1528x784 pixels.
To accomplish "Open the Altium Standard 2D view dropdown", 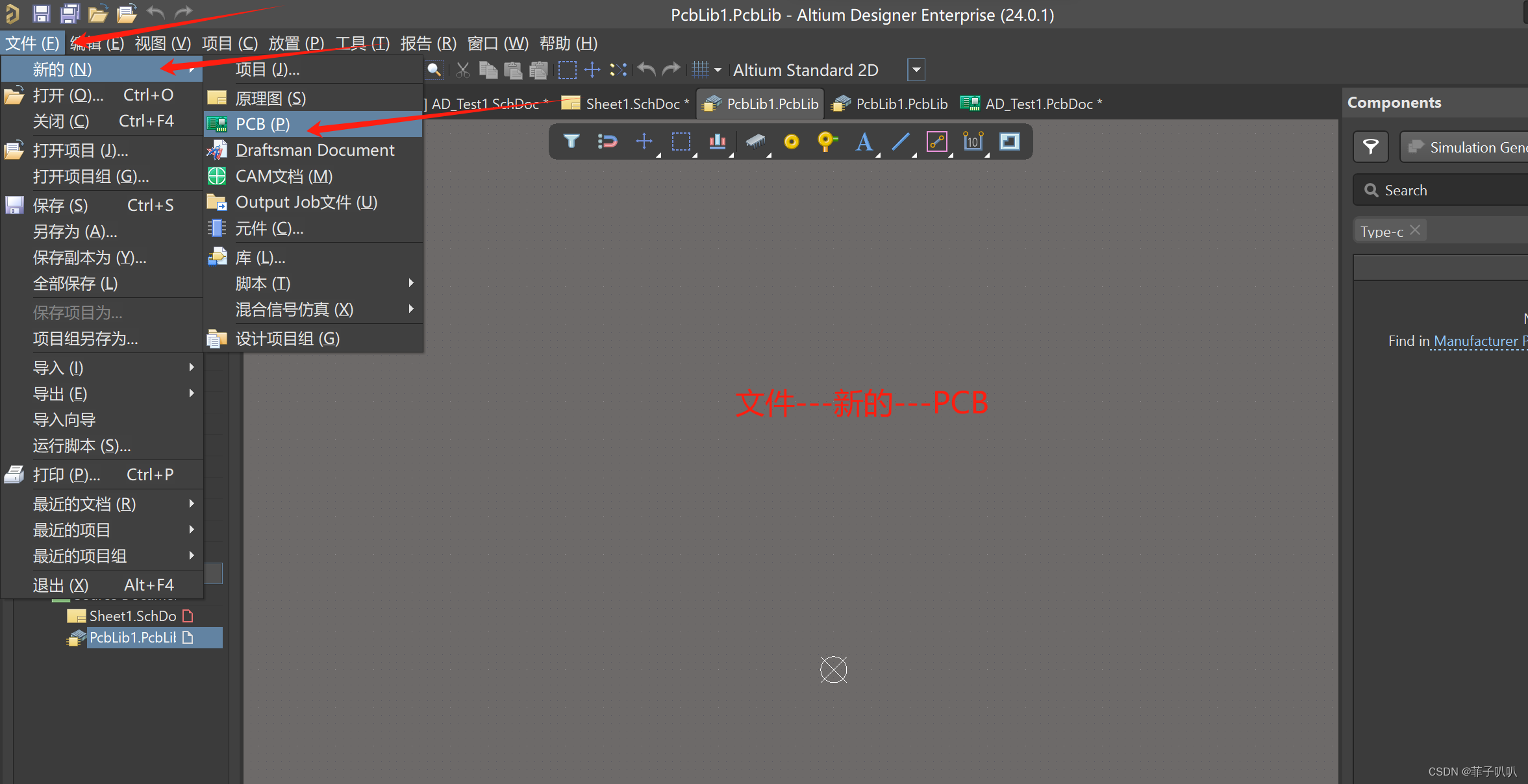I will point(916,70).
